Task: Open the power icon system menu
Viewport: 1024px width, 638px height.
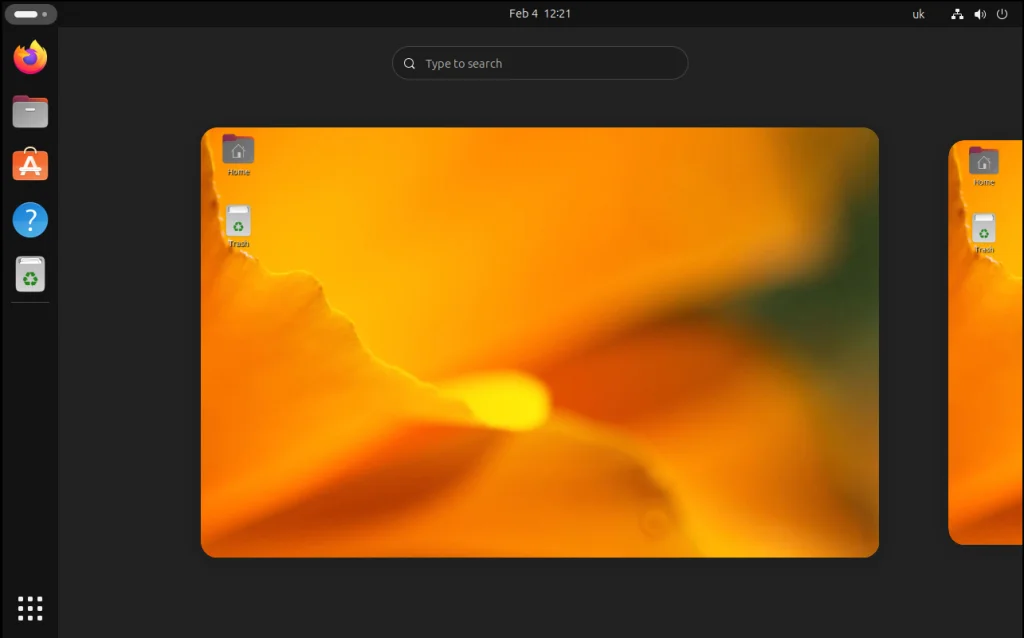Action: tap(1002, 14)
